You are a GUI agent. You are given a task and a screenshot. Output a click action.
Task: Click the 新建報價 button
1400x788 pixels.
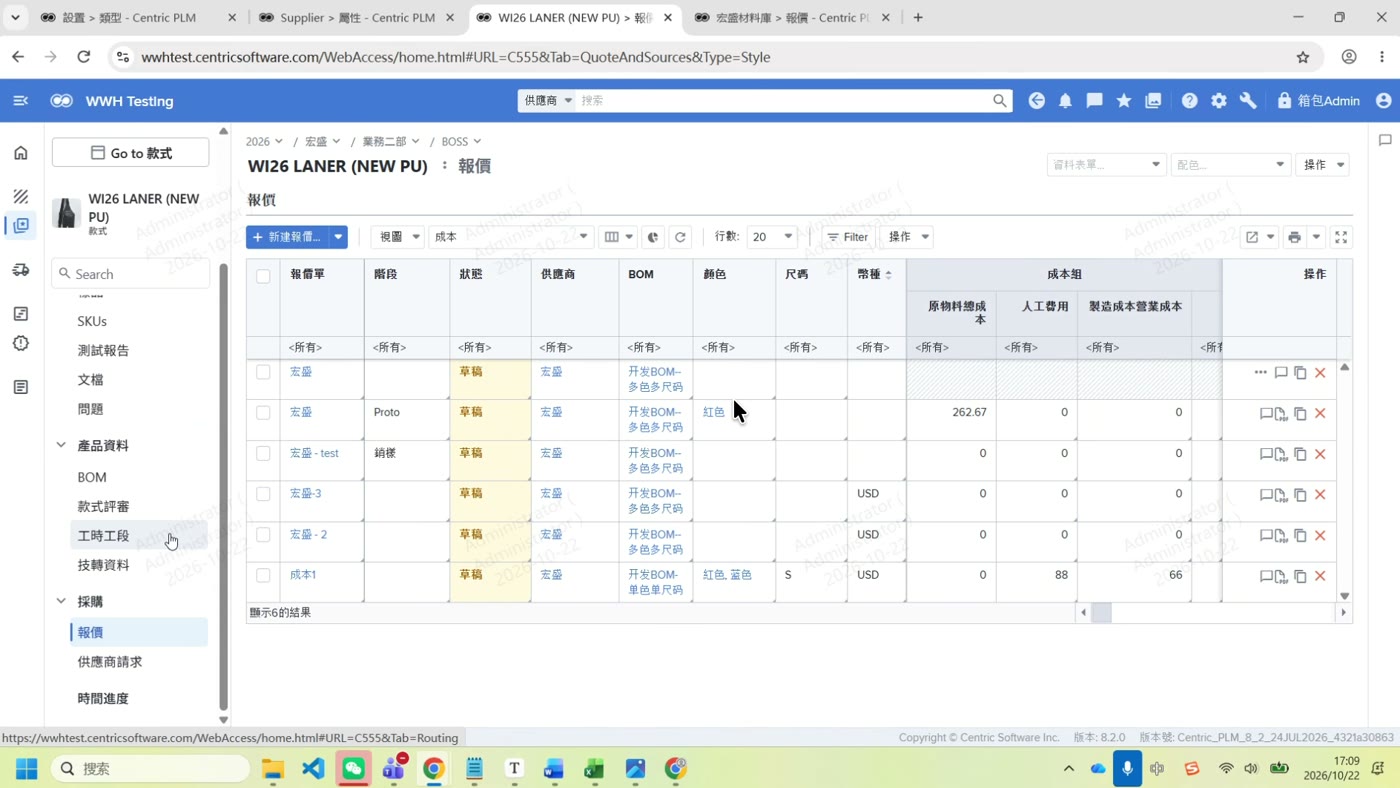click(287, 237)
